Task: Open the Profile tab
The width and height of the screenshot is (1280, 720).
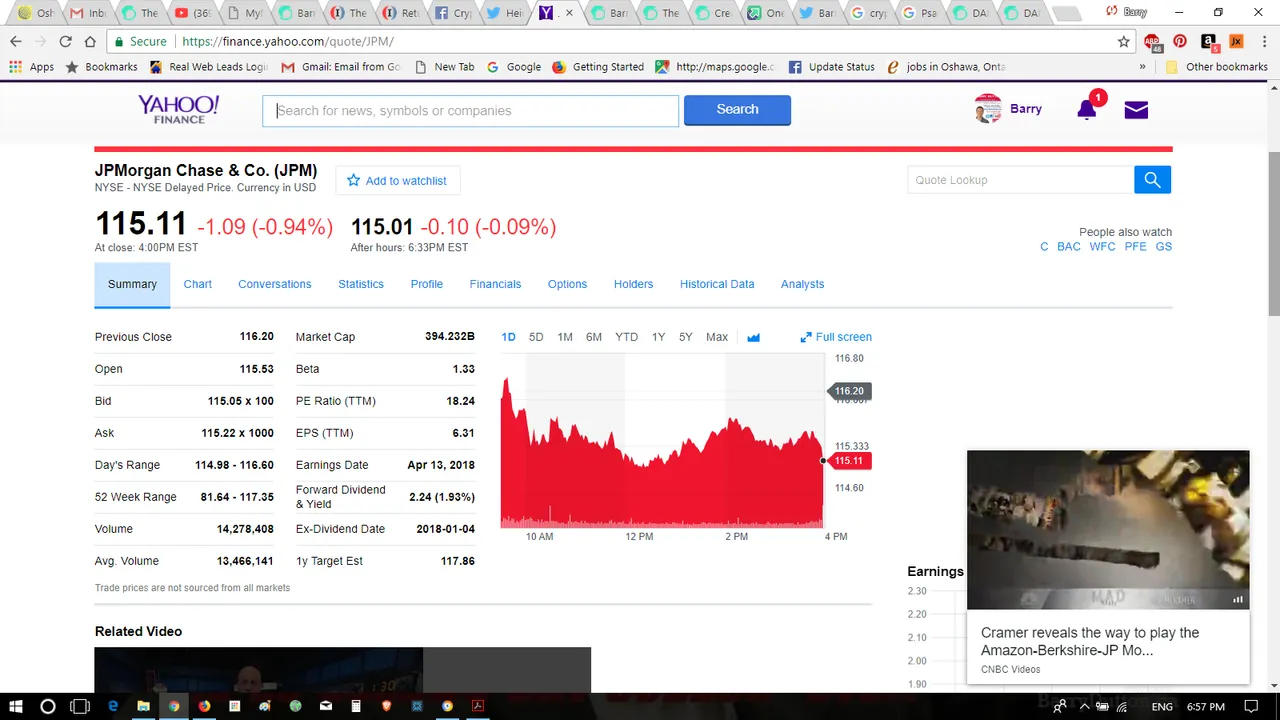Action: [x=427, y=285]
